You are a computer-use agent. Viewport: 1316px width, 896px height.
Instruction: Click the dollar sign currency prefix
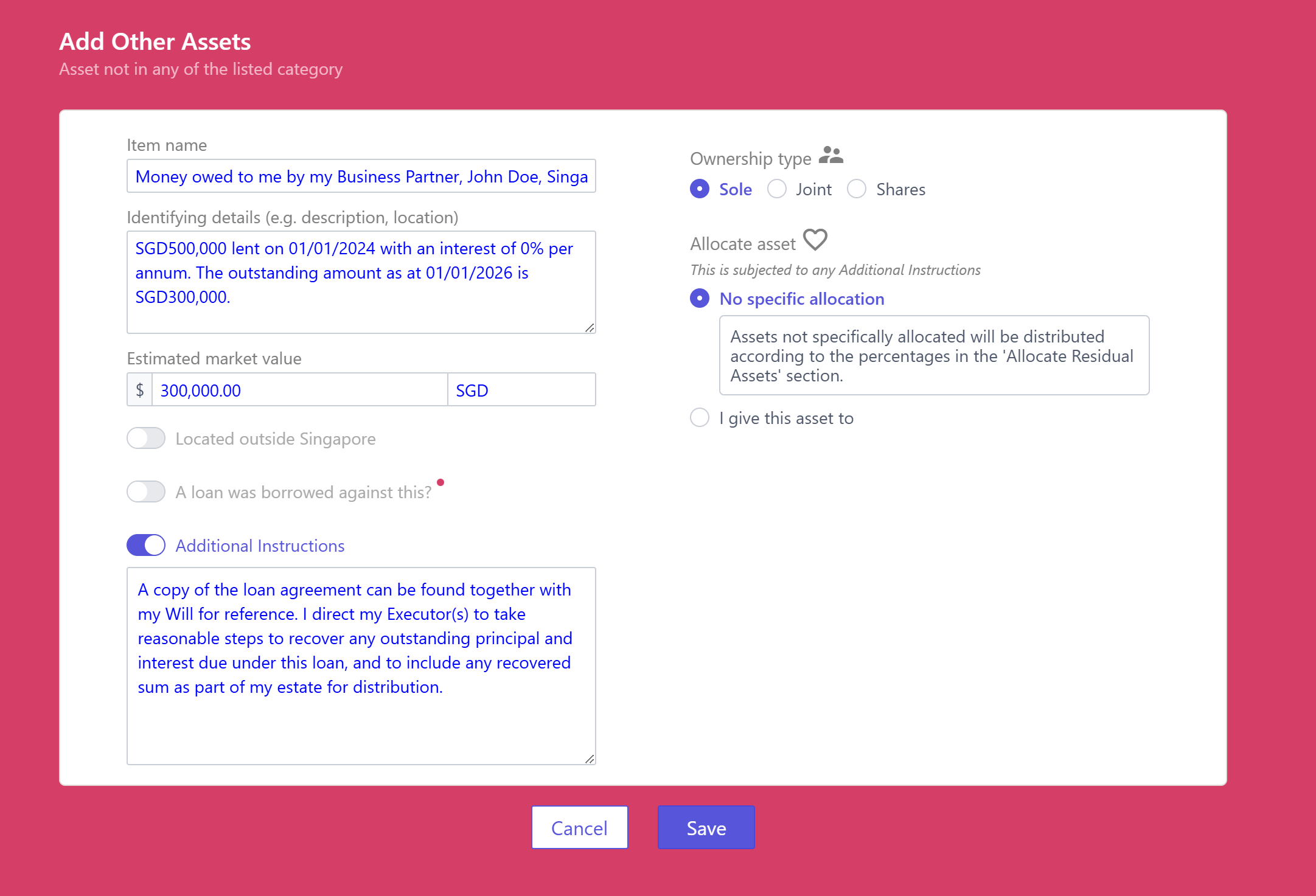tap(140, 390)
